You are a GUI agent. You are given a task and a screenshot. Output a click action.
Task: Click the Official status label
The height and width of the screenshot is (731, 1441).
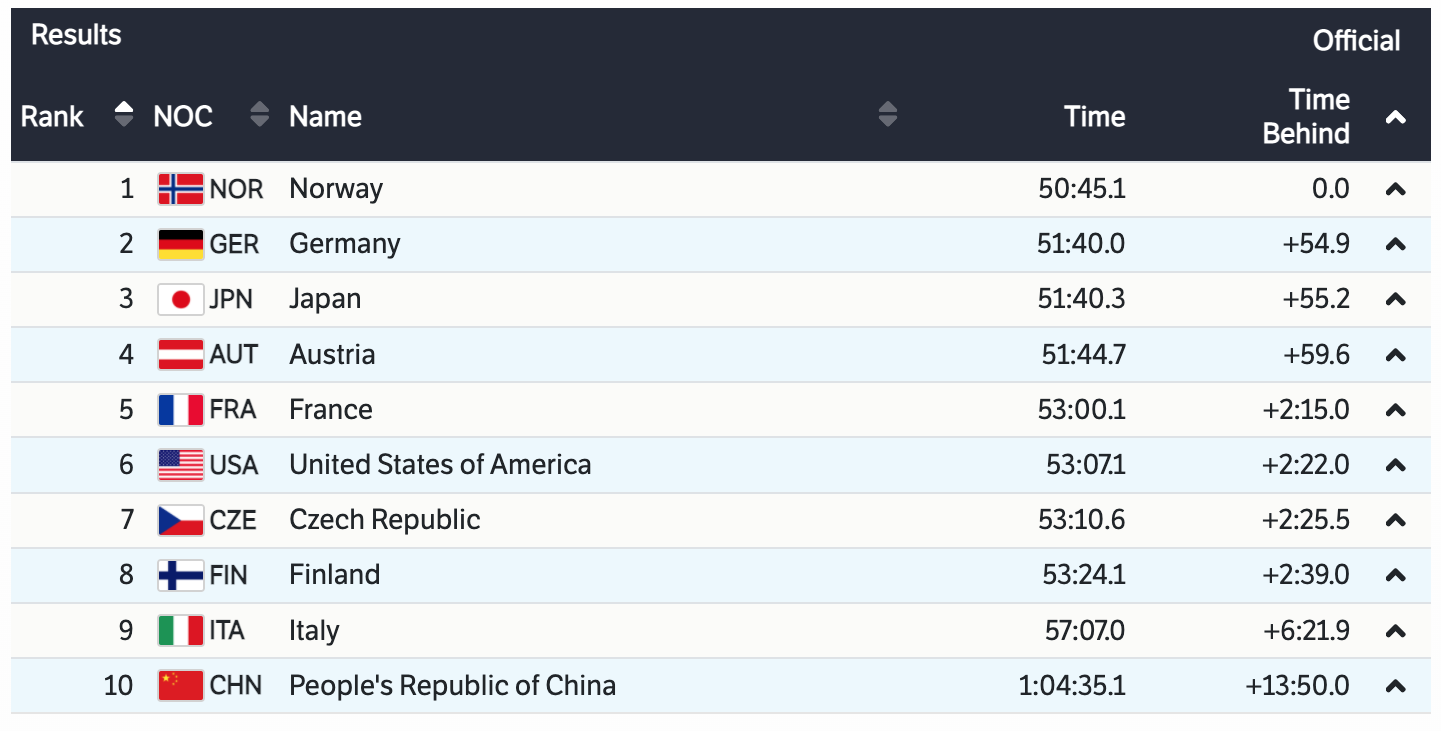[1356, 41]
